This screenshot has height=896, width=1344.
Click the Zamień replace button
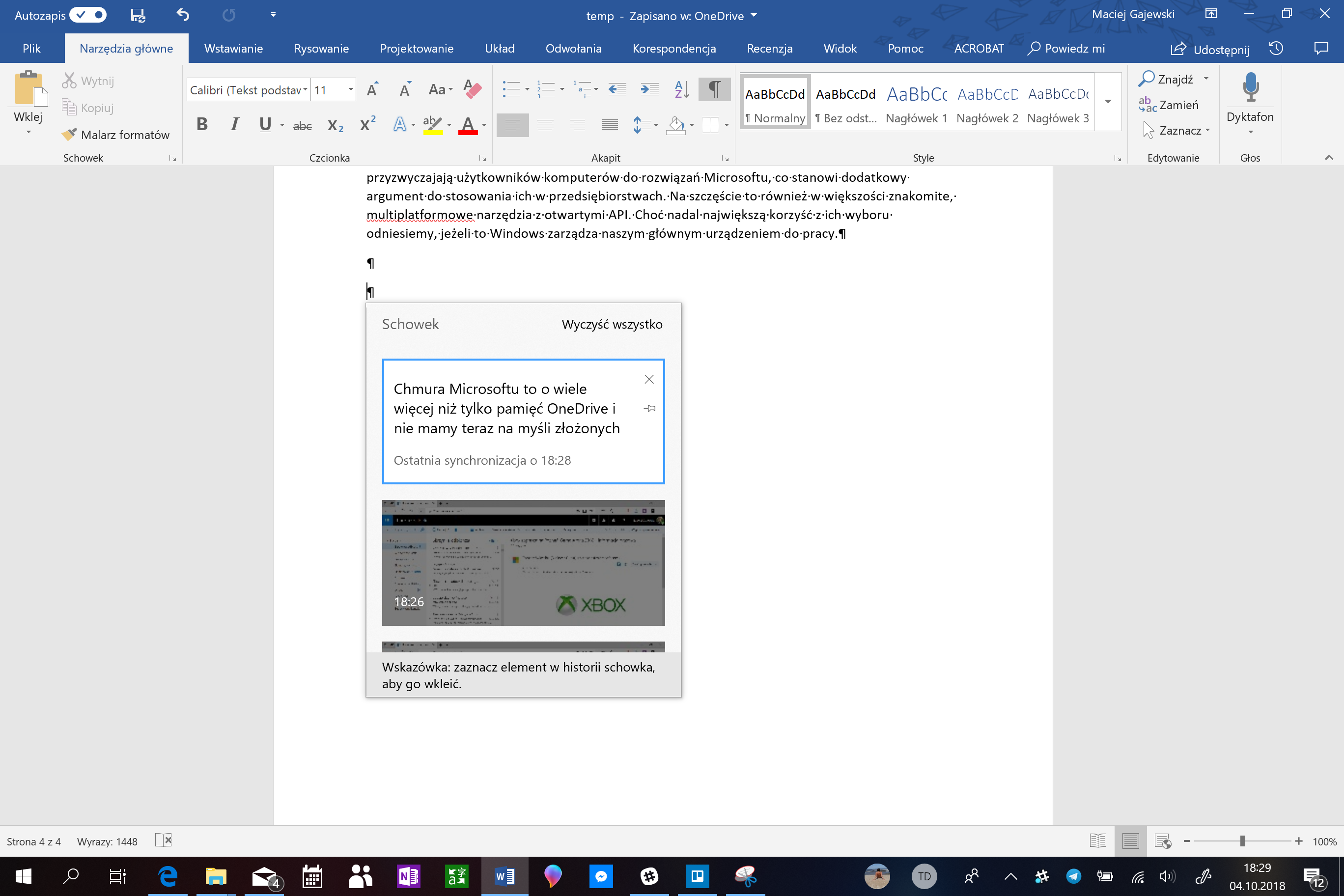click(x=1169, y=105)
